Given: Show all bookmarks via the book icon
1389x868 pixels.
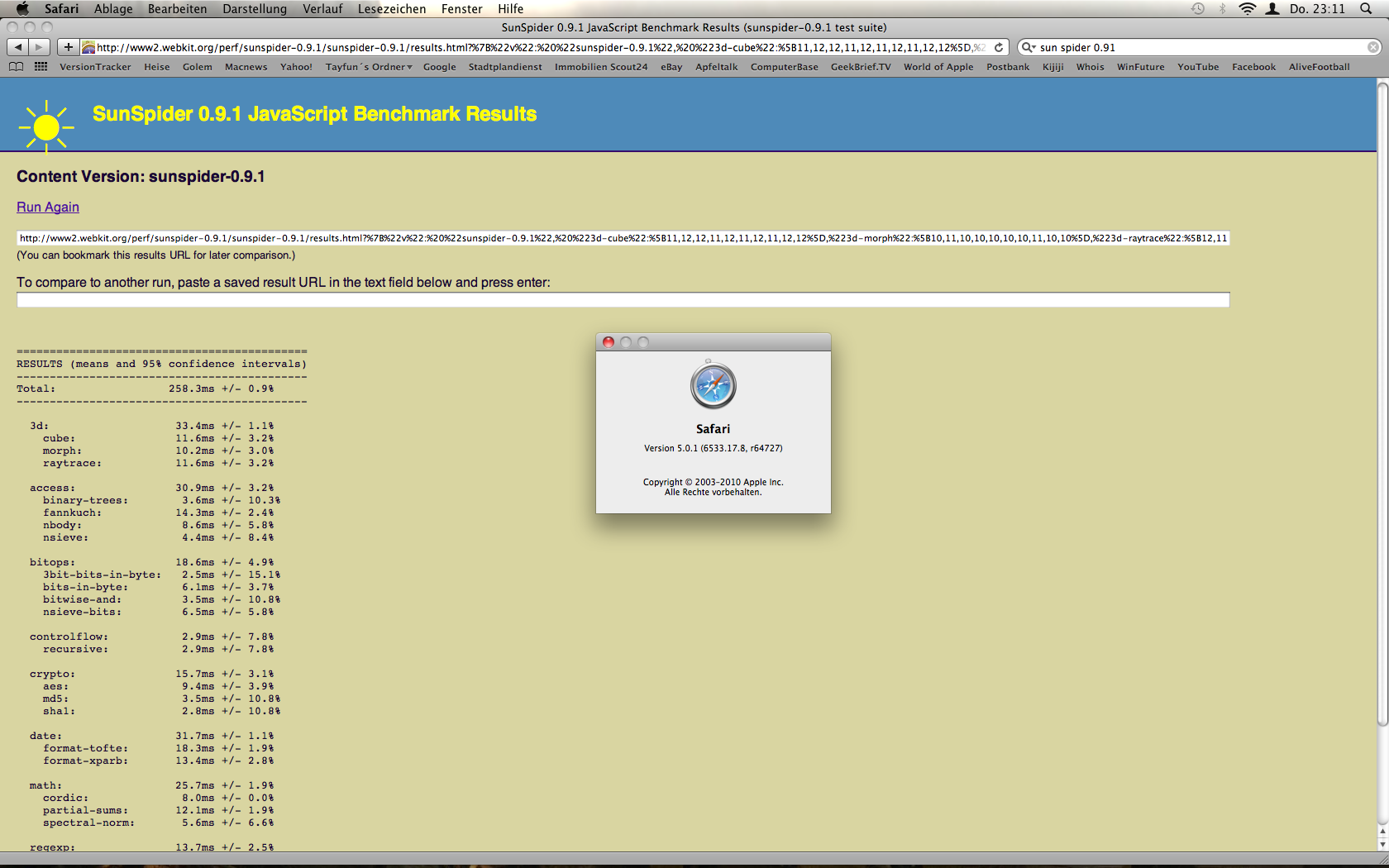Looking at the screenshot, I should click(x=17, y=67).
